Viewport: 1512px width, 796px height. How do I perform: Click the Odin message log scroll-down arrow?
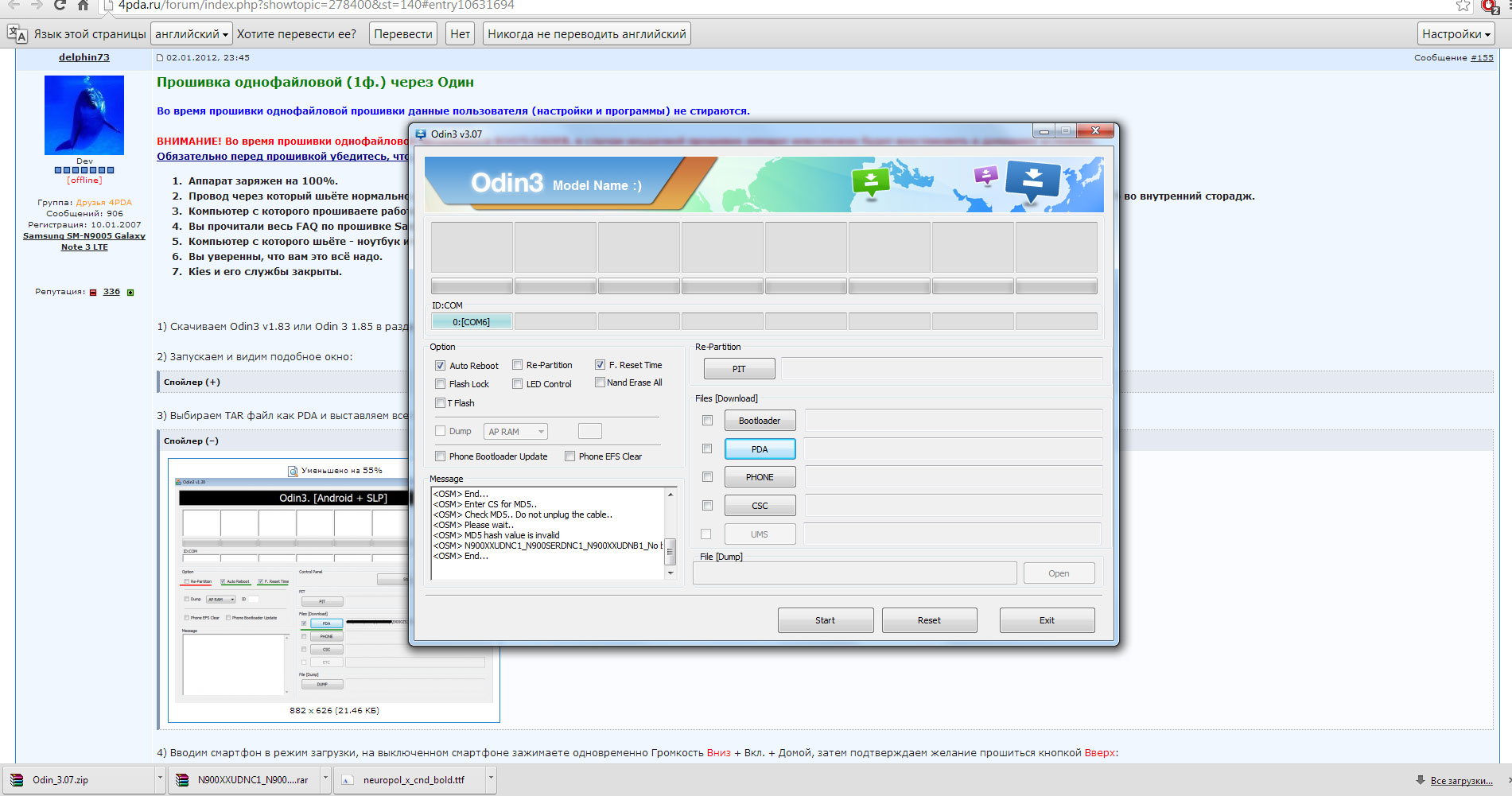[670, 573]
